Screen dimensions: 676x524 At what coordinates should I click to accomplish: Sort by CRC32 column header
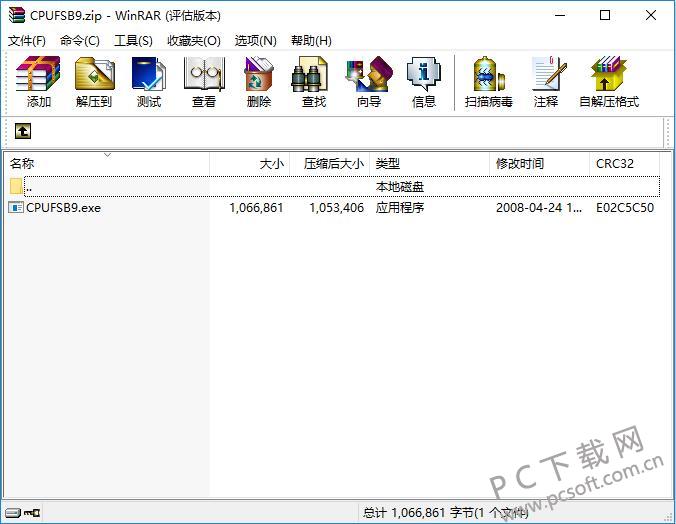pos(625,163)
